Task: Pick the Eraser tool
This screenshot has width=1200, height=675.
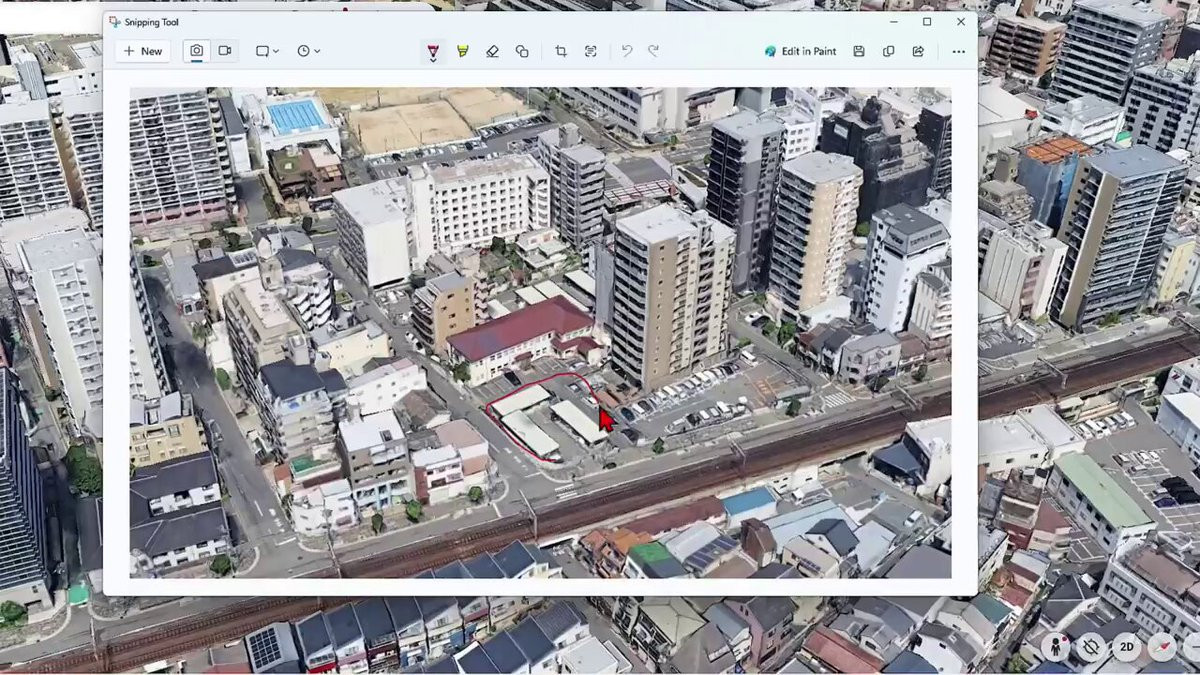Action: tap(492, 51)
